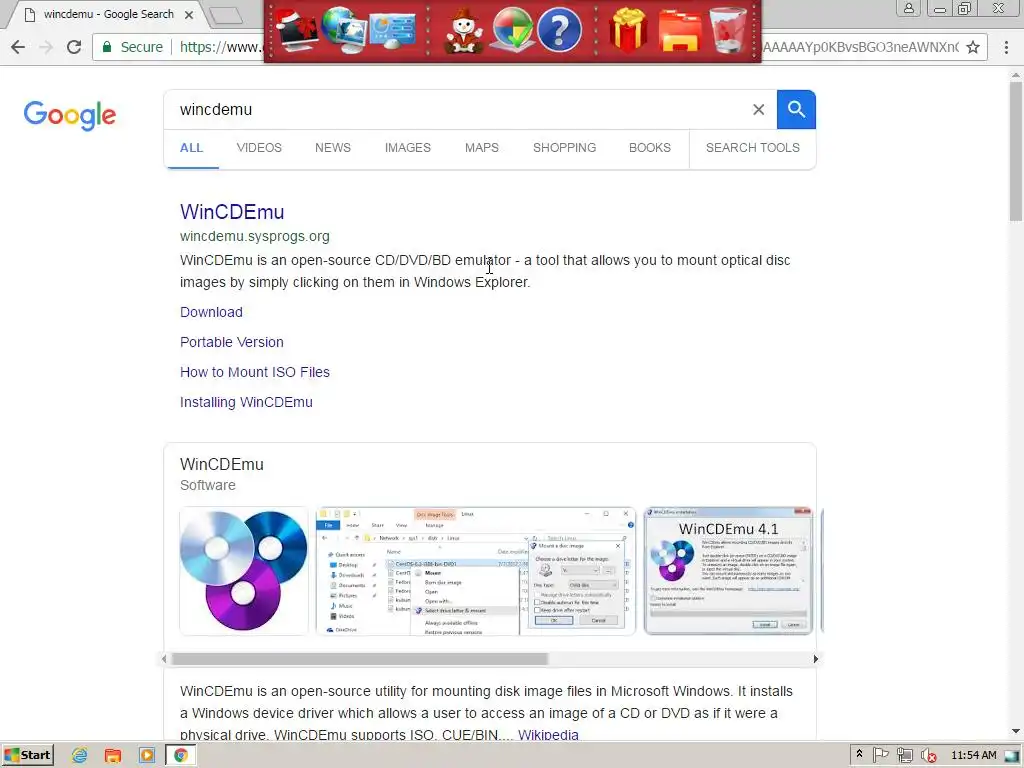1024x768 pixels.
Task: Switch to the BOOKS tab
Action: coord(650,148)
